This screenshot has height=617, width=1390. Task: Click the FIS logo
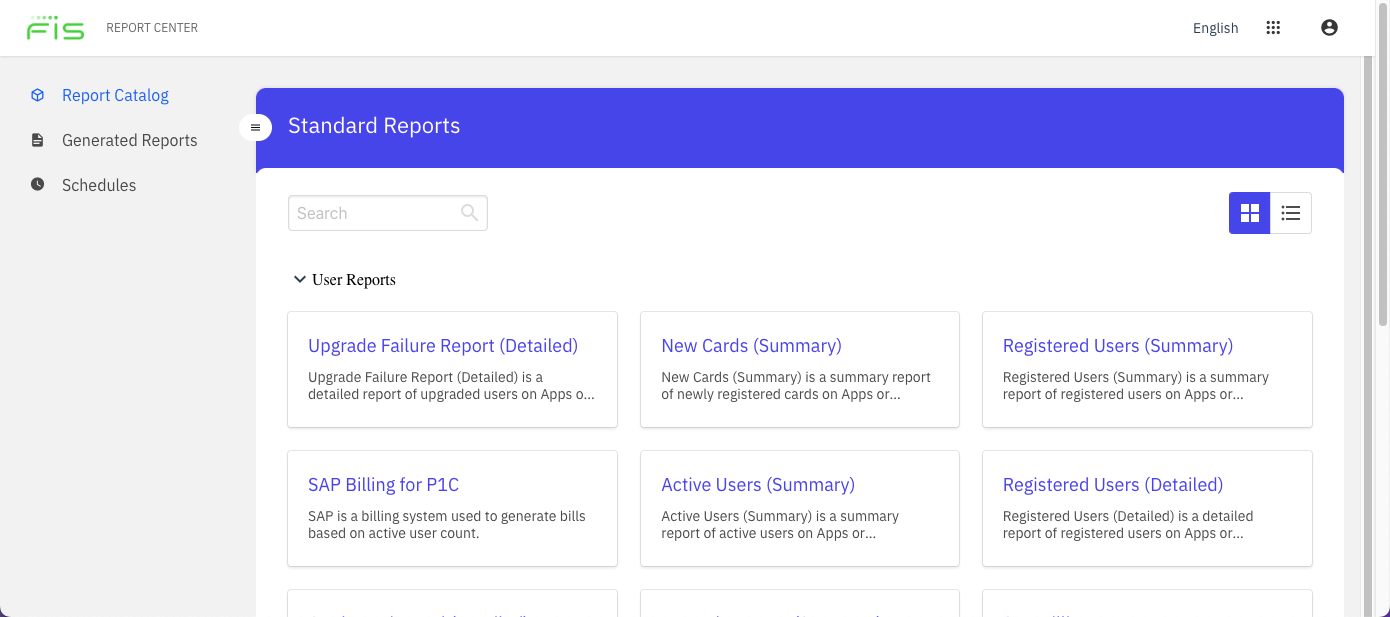57,27
